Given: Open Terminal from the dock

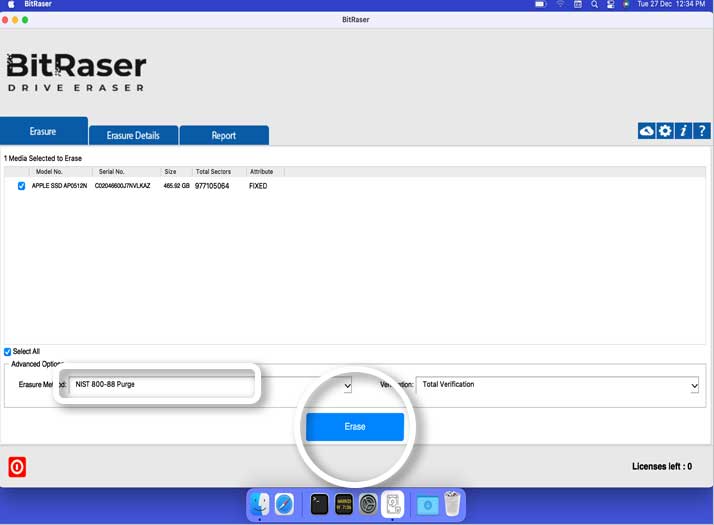Looking at the screenshot, I should click(x=319, y=505).
